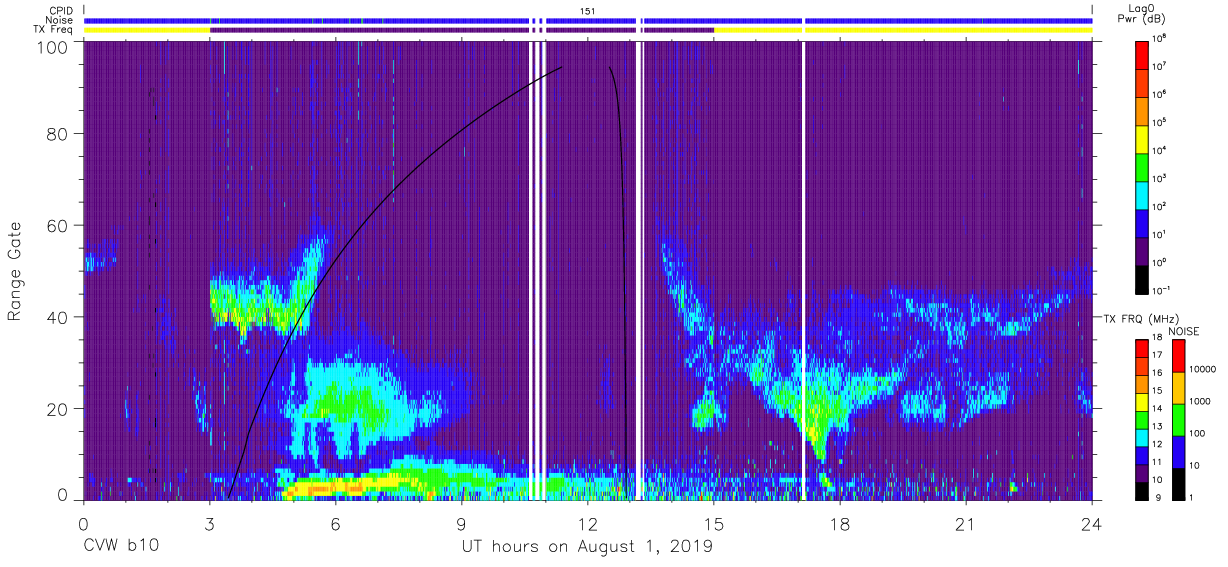Click the '12' tick on the UT hours axis
Screen dimensions: 1228x567
pyautogui.click(x=588, y=524)
